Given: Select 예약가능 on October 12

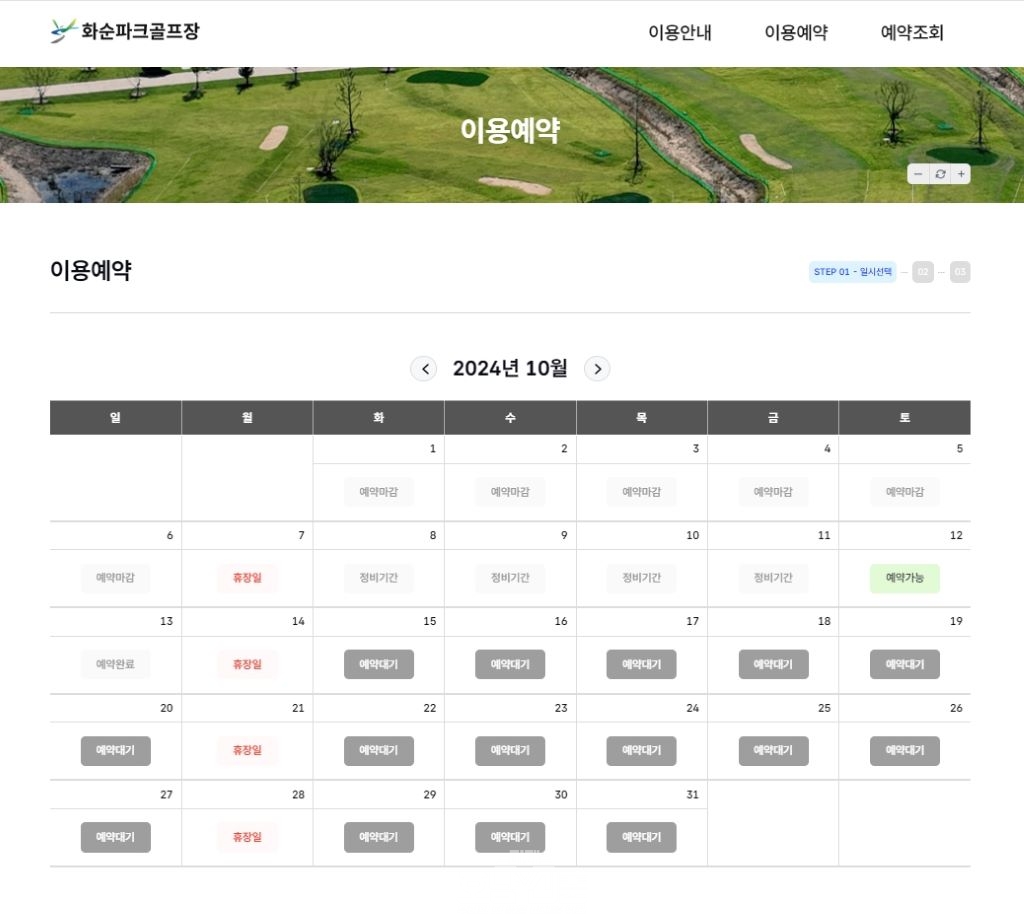Looking at the screenshot, I should [x=903, y=578].
